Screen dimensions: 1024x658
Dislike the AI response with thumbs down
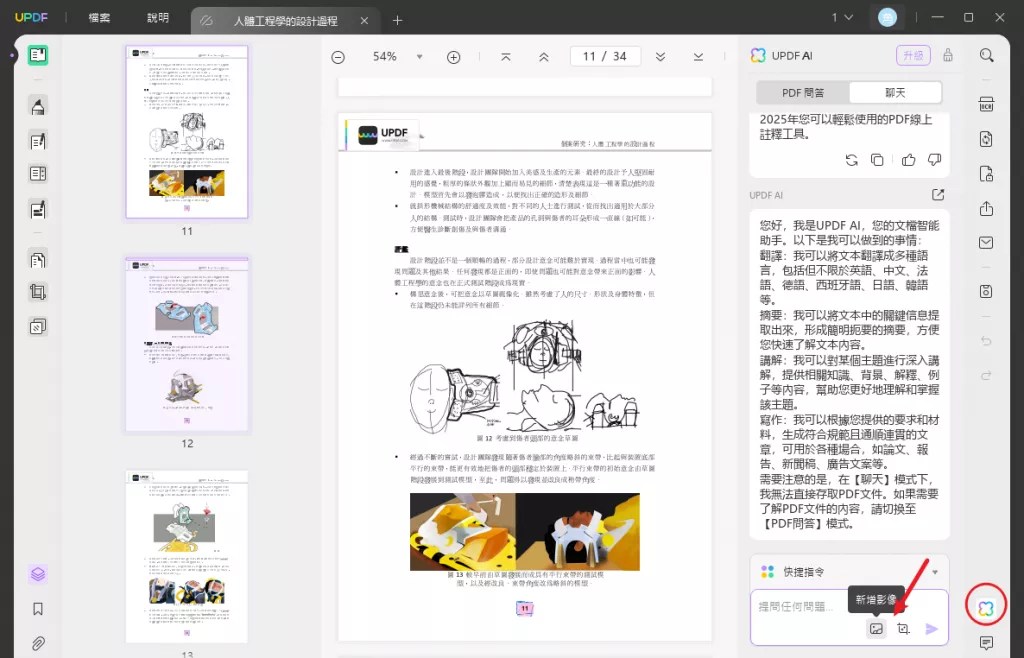point(935,160)
